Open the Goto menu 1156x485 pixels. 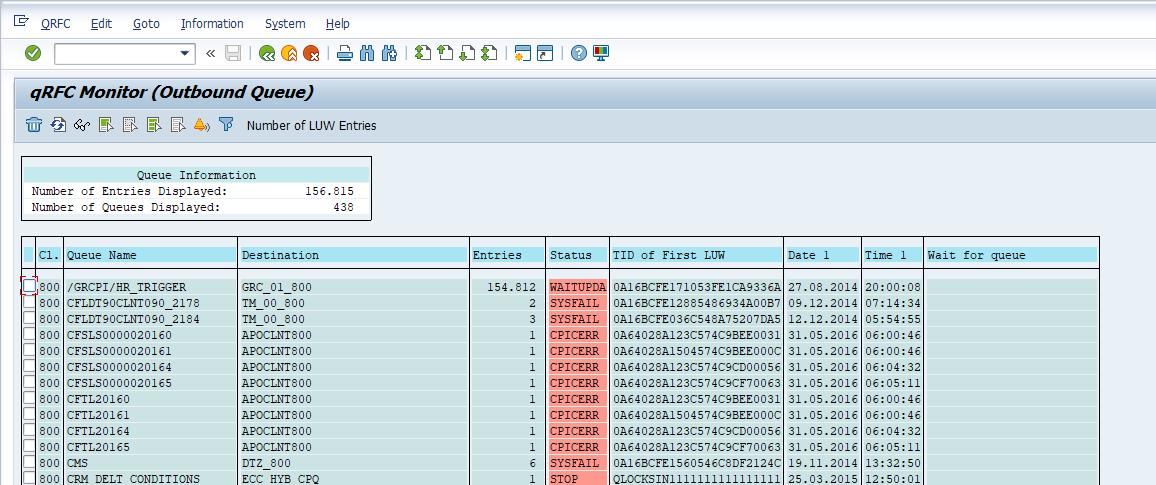point(146,23)
